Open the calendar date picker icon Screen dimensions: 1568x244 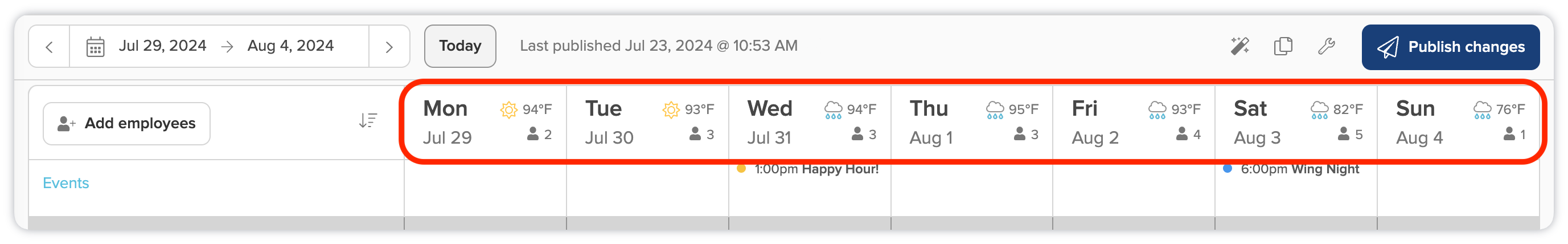click(x=95, y=46)
